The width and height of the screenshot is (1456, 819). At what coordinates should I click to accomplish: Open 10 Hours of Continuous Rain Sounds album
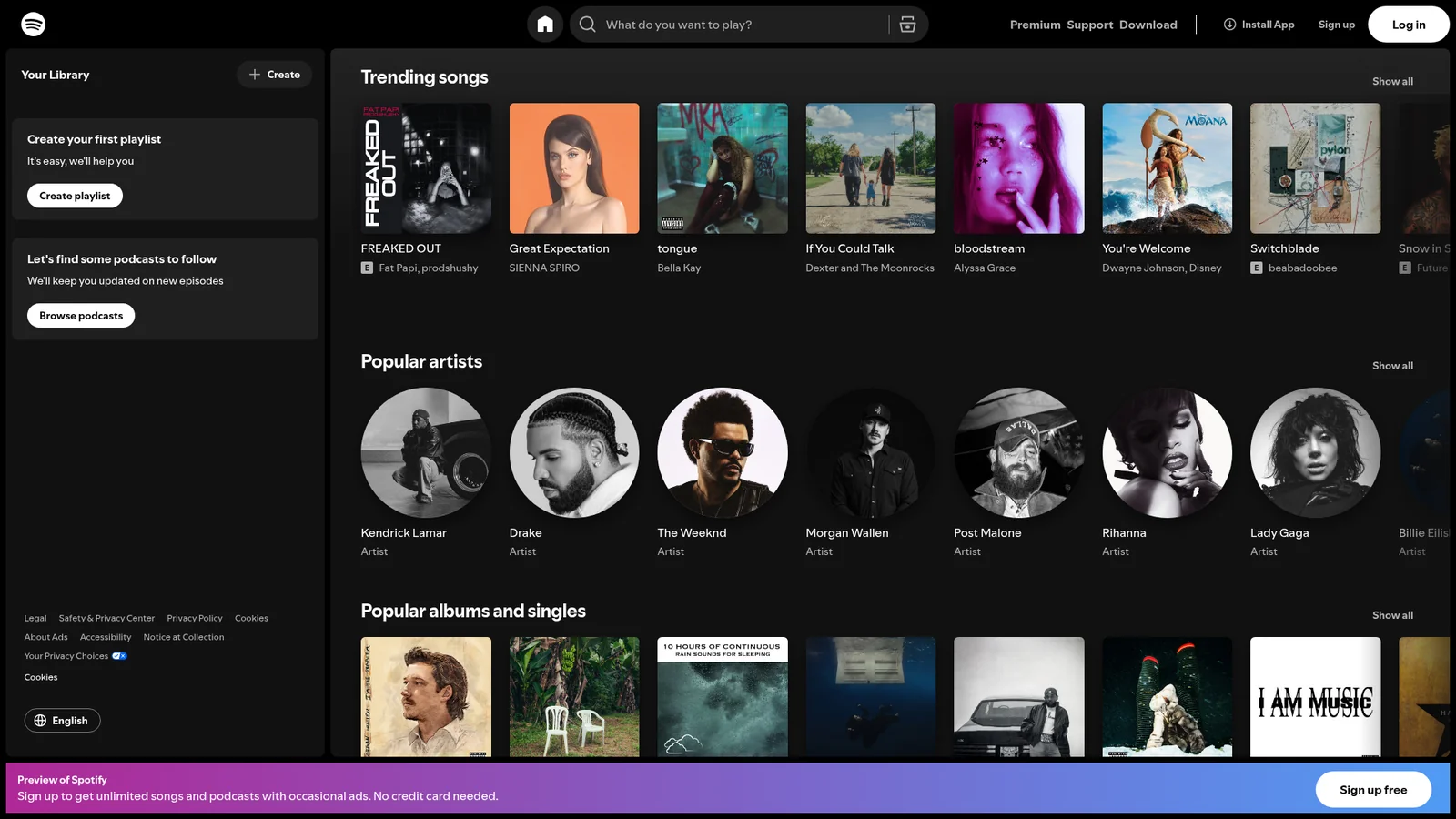723,697
